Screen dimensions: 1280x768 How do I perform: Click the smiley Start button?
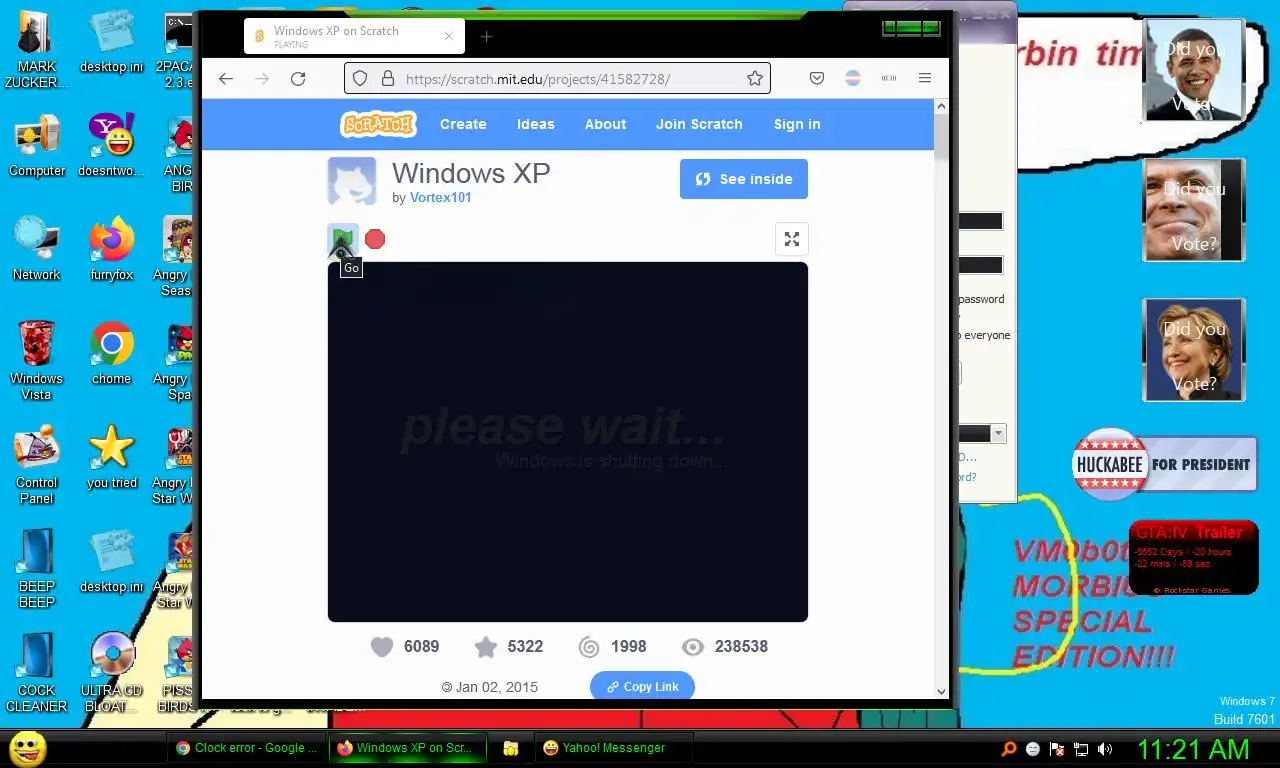[x=27, y=748]
